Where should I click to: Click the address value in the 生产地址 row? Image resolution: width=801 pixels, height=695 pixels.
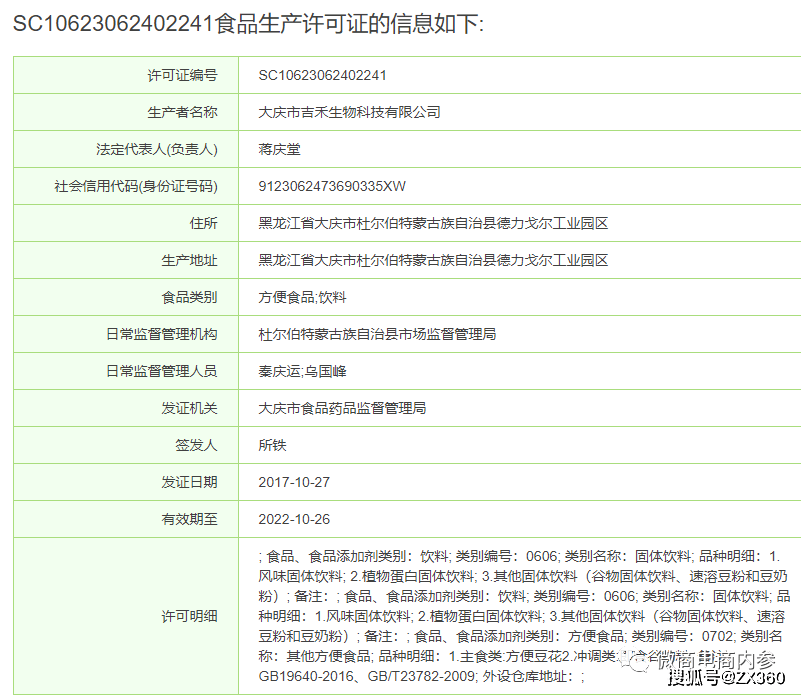point(433,260)
